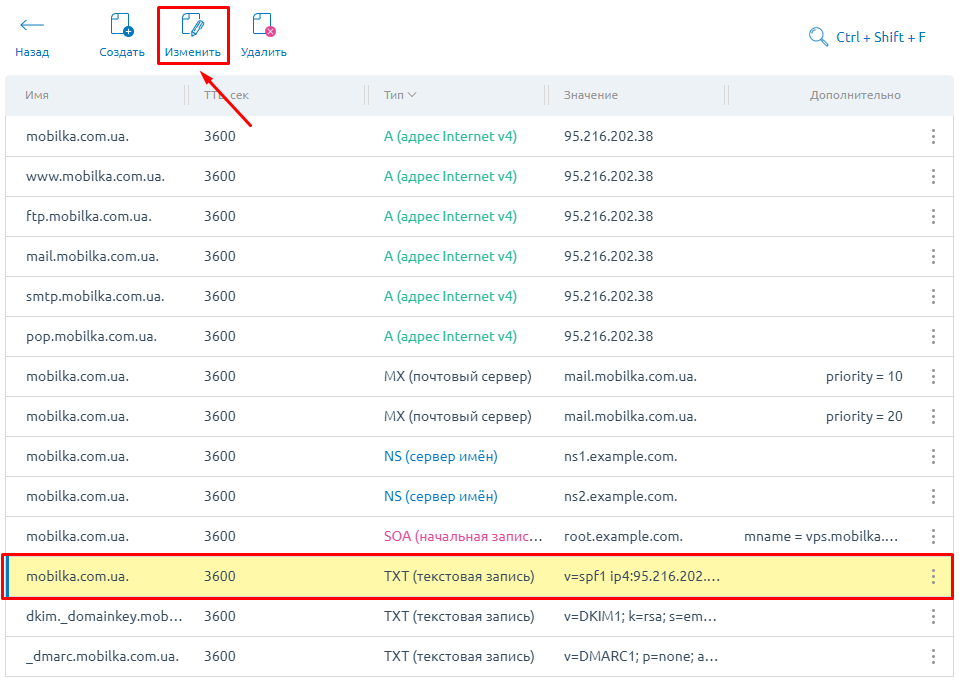Click TTL 3600 in _dmarc.mobilka.com.ua. row
The height and width of the screenshot is (688, 959).
click(220, 657)
